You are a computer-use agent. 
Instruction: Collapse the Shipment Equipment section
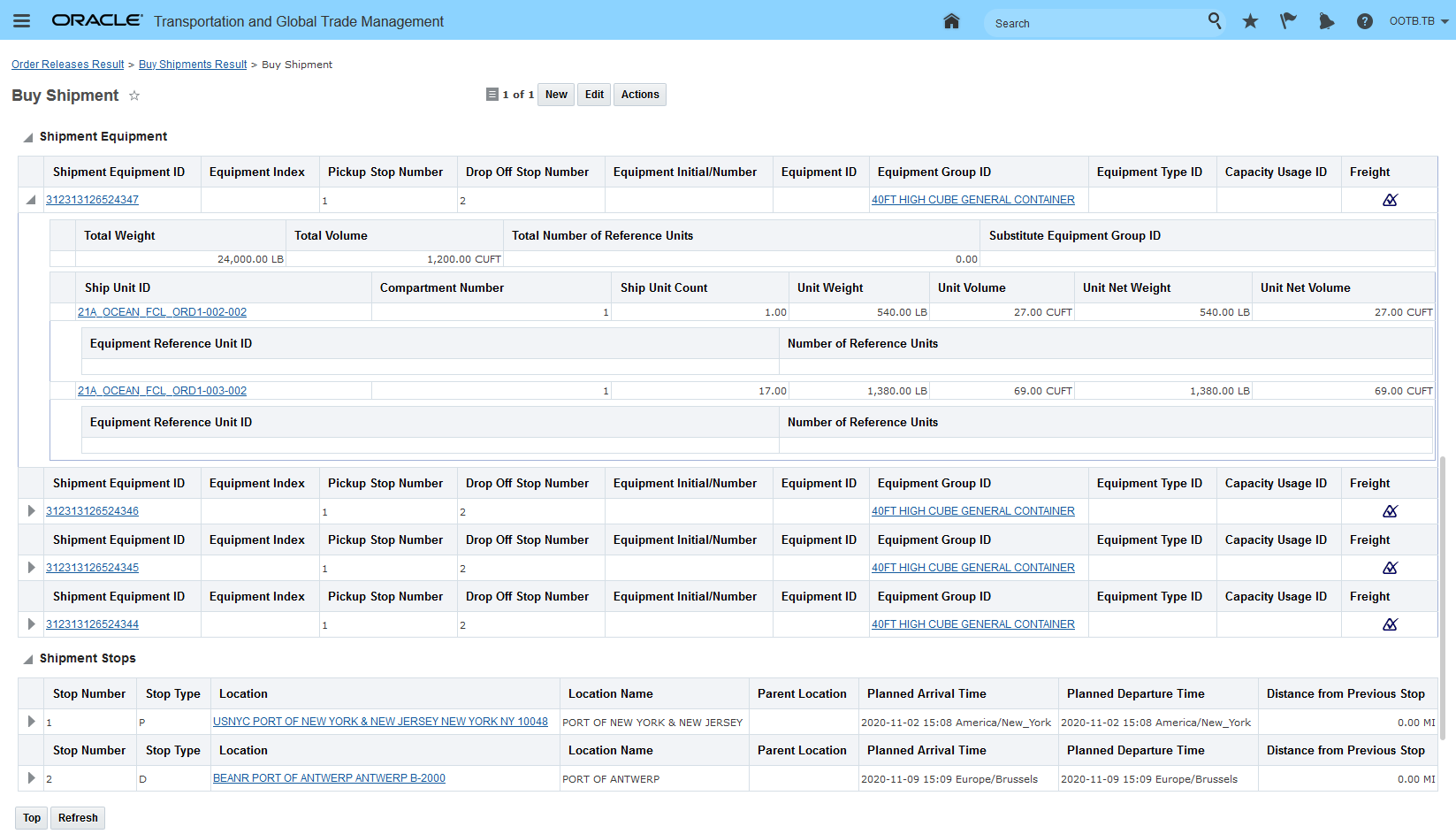click(28, 137)
